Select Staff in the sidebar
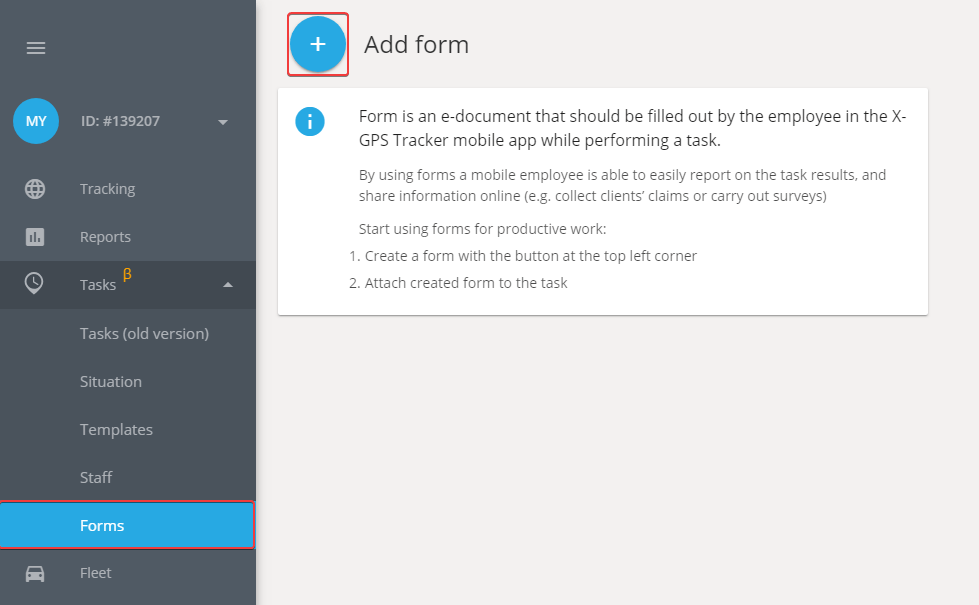 click(96, 478)
